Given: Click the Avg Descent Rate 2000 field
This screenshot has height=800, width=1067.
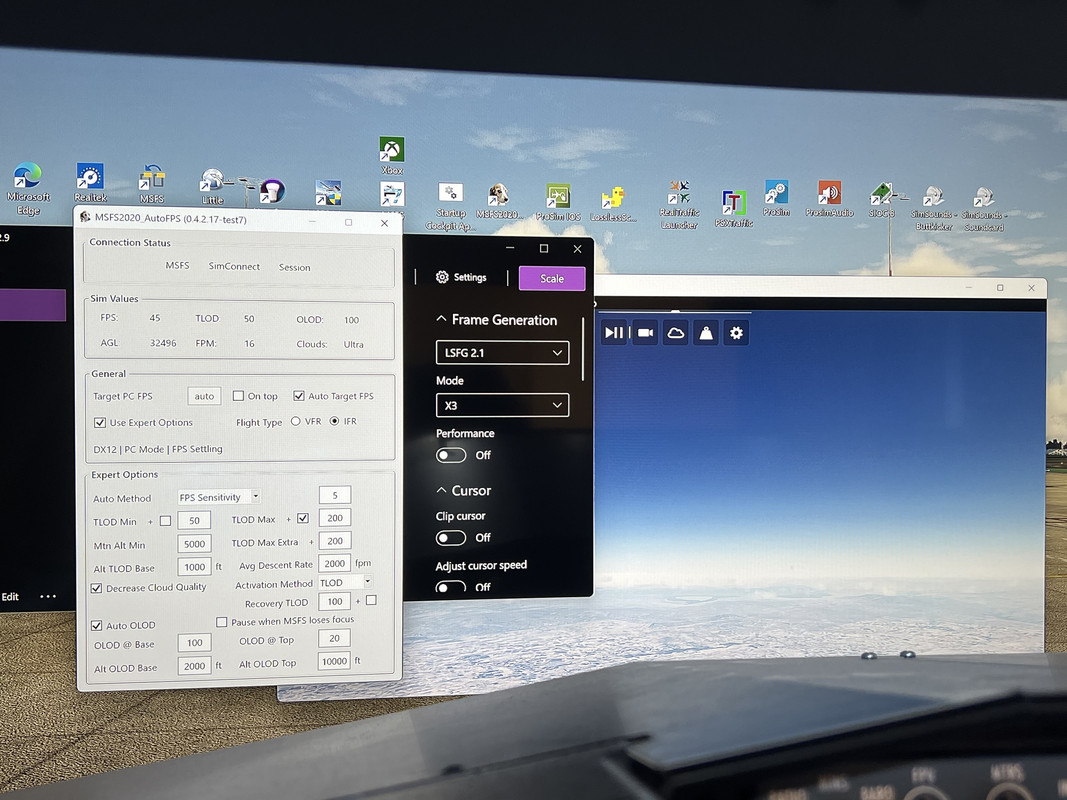Looking at the screenshot, I should 335,563.
